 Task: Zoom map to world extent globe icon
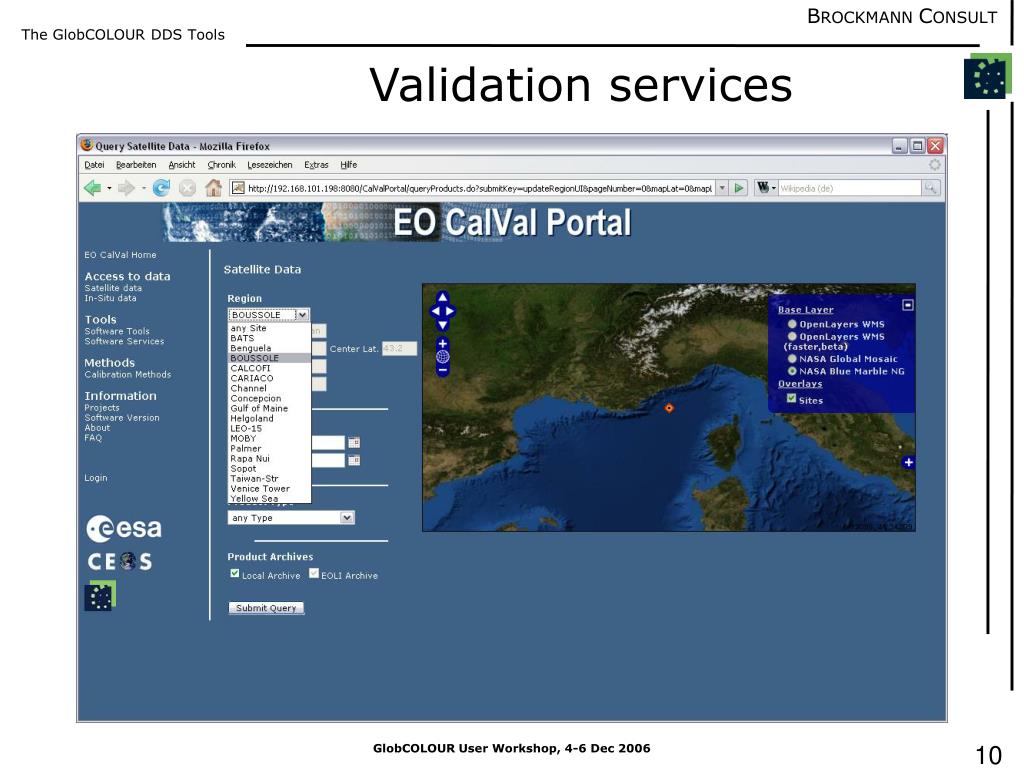[x=443, y=357]
